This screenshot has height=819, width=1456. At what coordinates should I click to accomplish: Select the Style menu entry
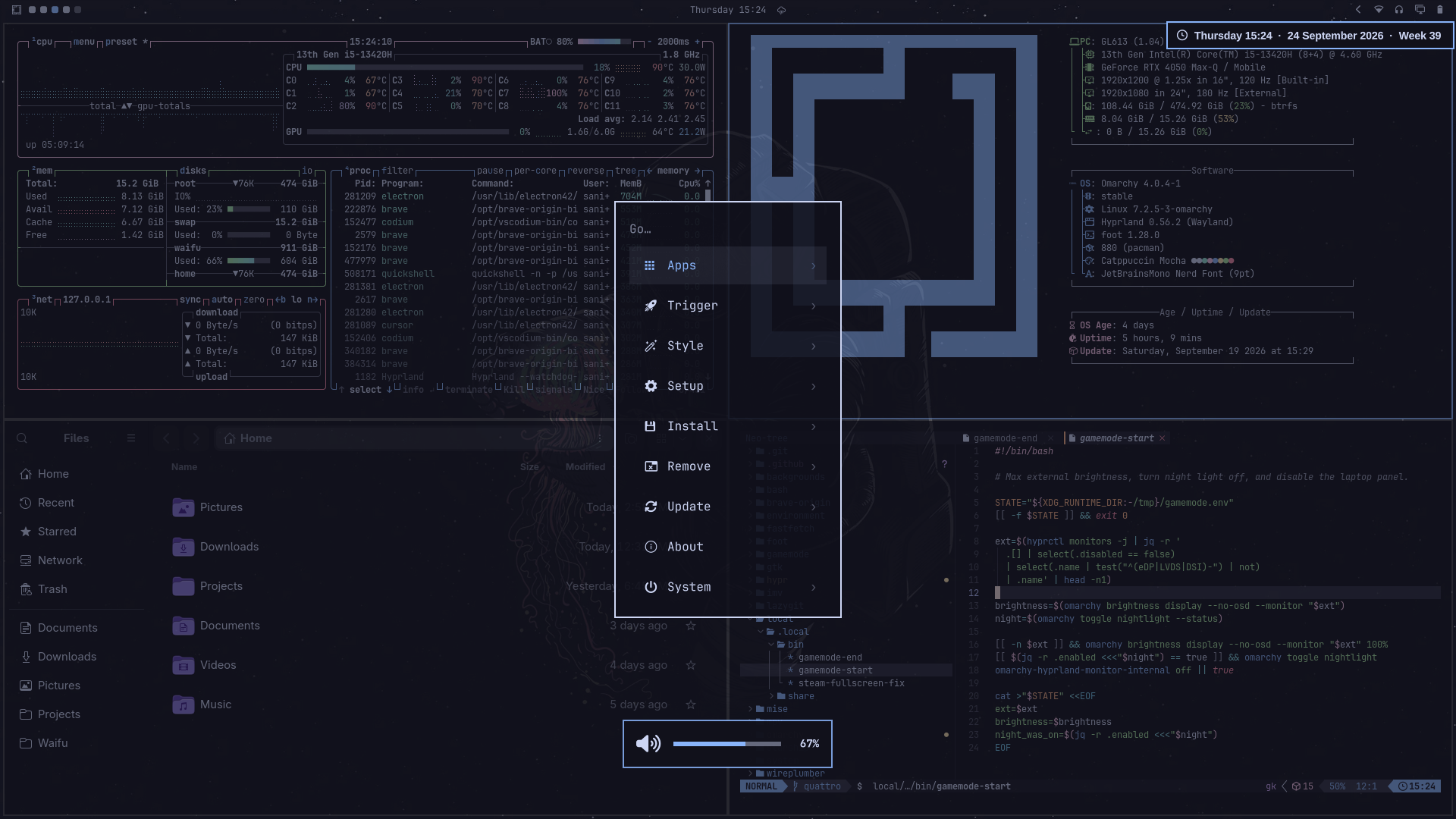tap(728, 346)
